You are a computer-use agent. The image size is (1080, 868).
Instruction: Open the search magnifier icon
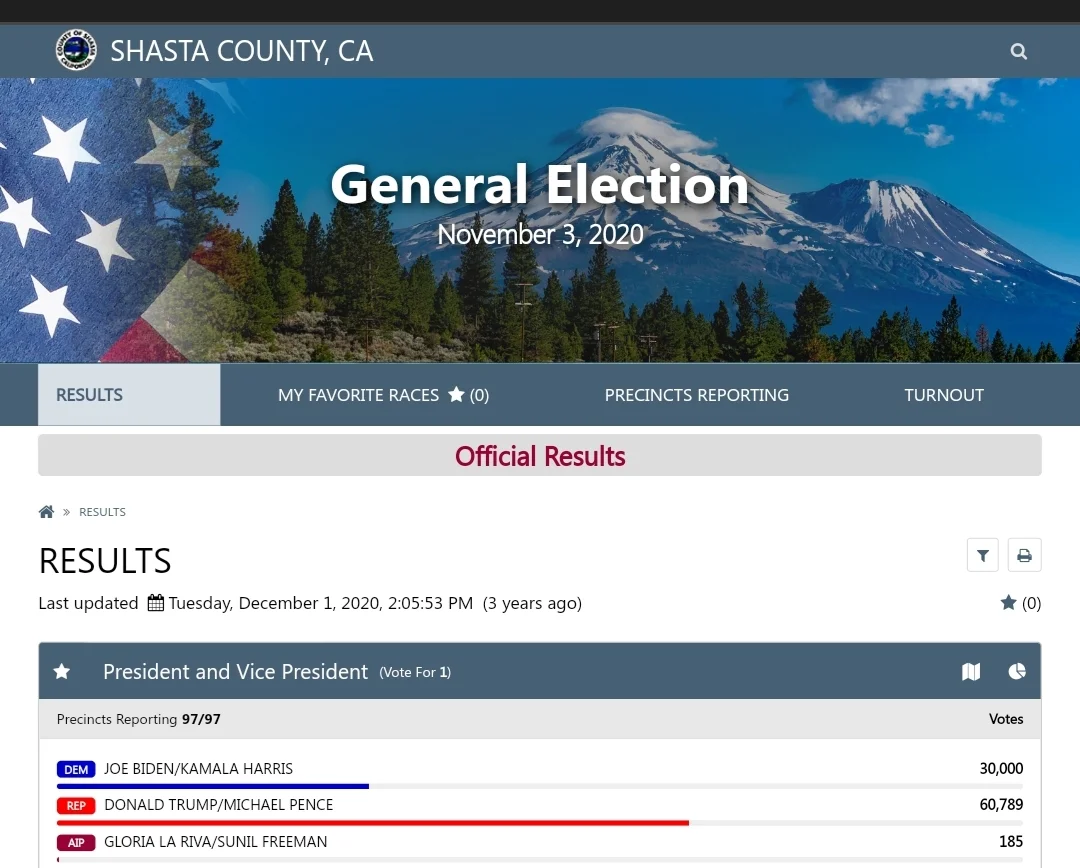1018,51
